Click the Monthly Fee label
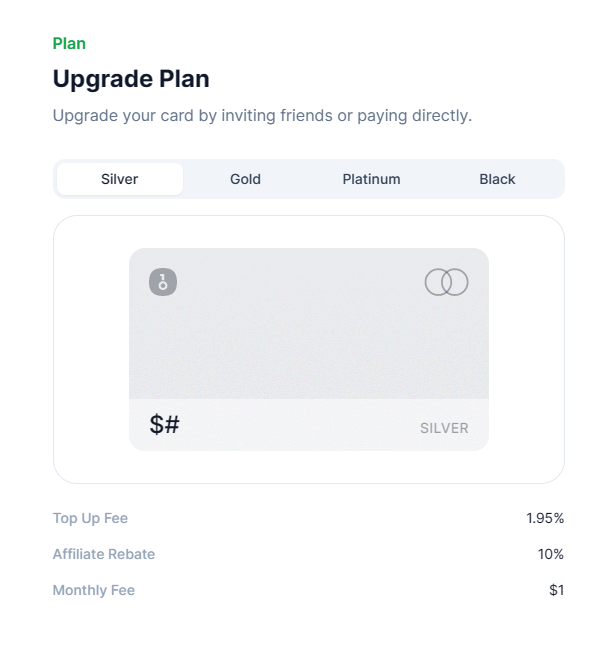Viewport: 600px width, 651px height. pos(94,590)
